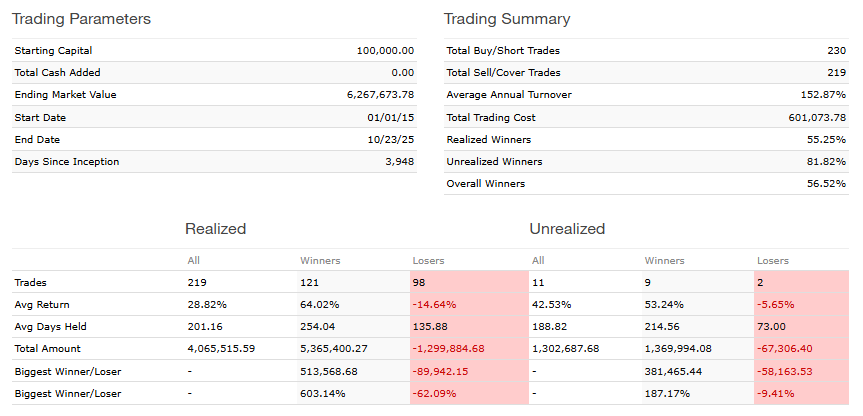Click the -89,942.15 biggest loser amount
Image resolution: width=863 pixels, height=416 pixels.
pos(446,371)
